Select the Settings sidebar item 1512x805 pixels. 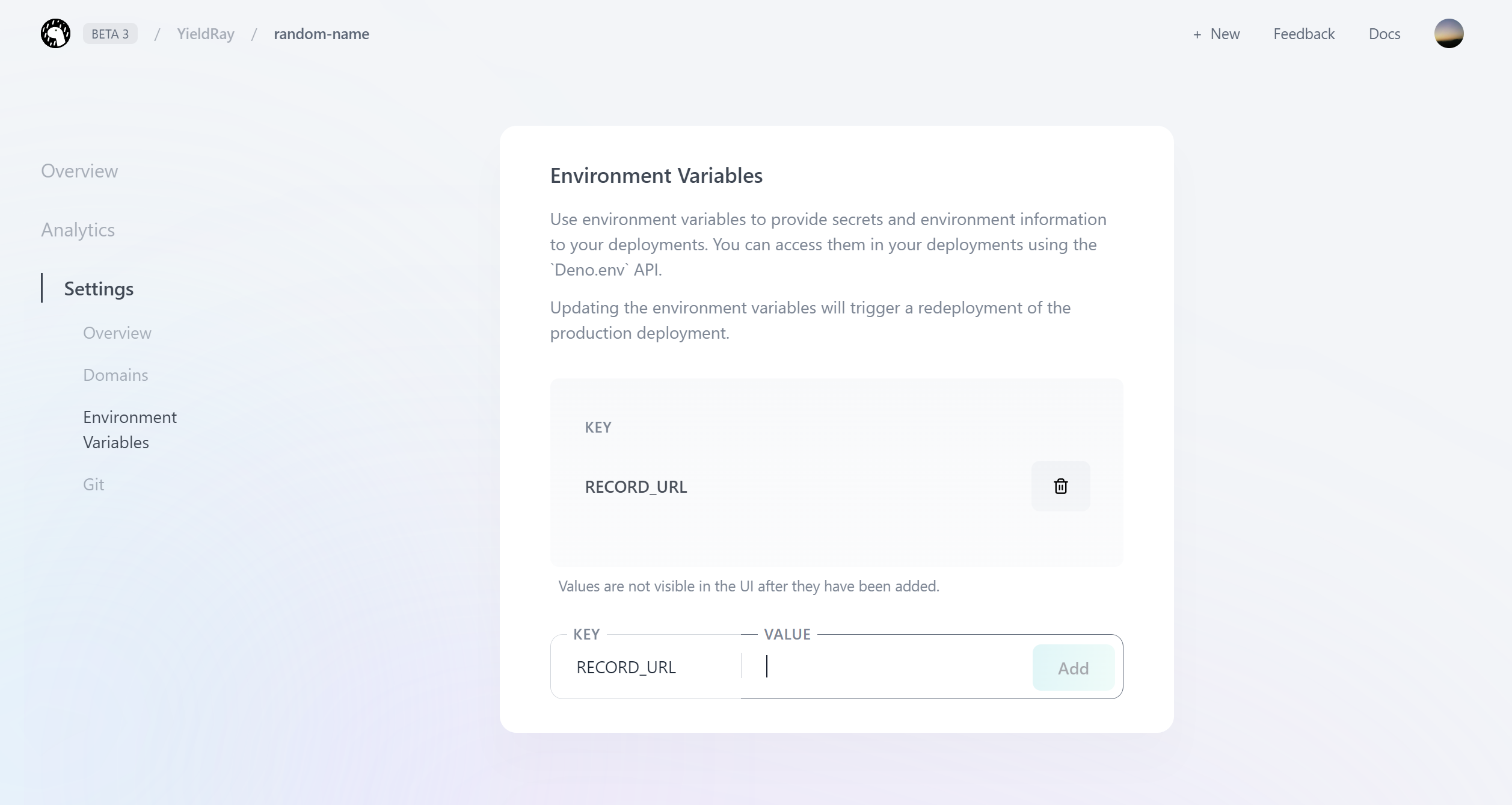click(x=99, y=289)
